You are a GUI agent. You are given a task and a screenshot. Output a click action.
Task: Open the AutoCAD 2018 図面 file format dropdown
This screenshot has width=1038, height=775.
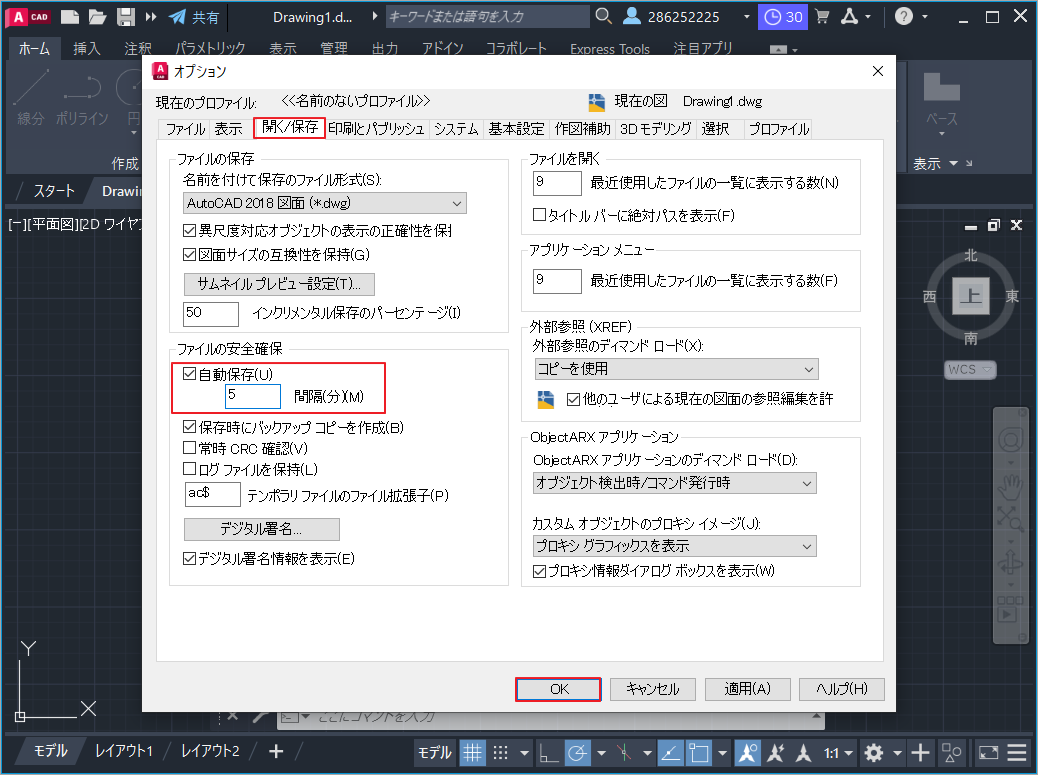(325, 204)
